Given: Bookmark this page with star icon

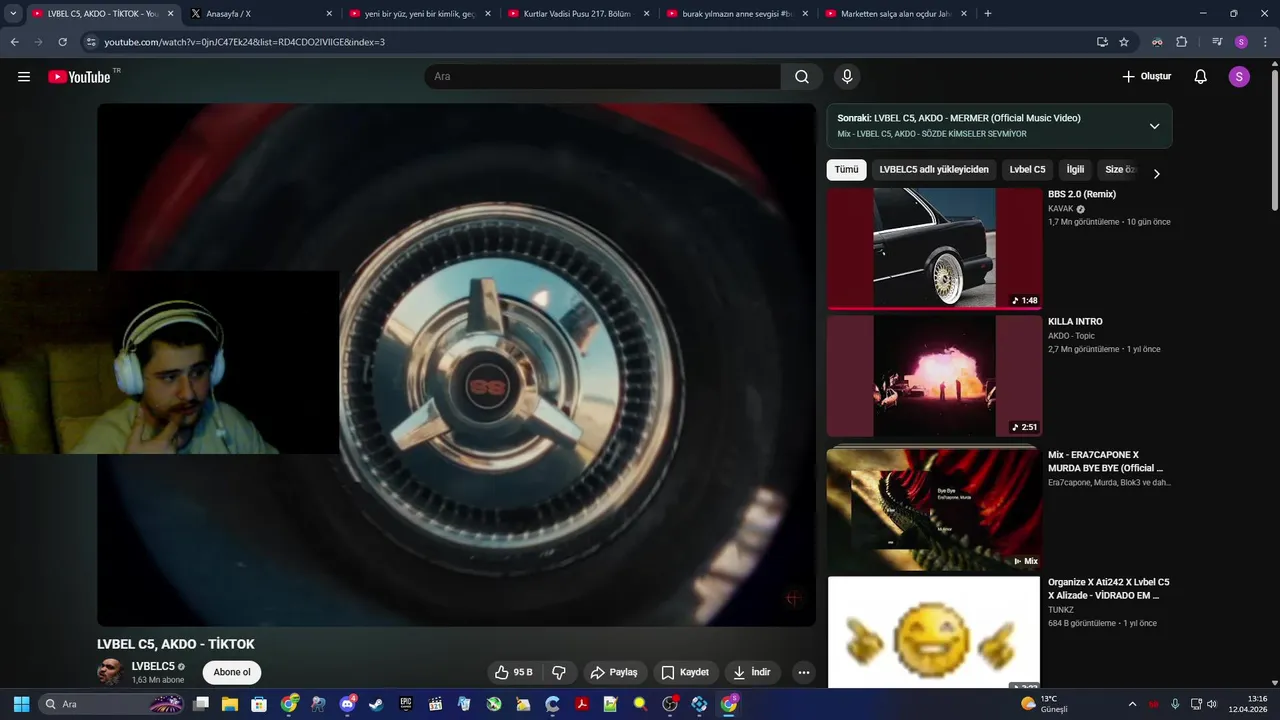Looking at the screenshot, I should [1124, 42].
